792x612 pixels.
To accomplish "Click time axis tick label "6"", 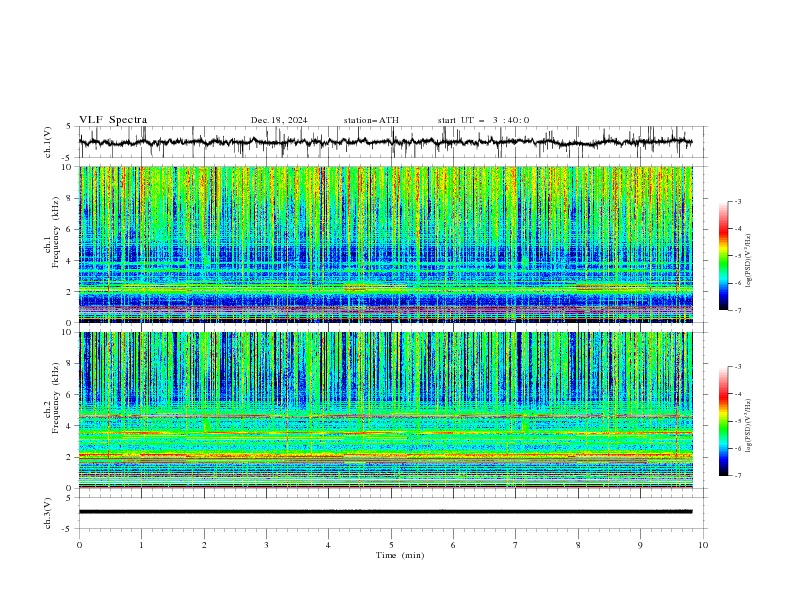I will tap(453, 545).
